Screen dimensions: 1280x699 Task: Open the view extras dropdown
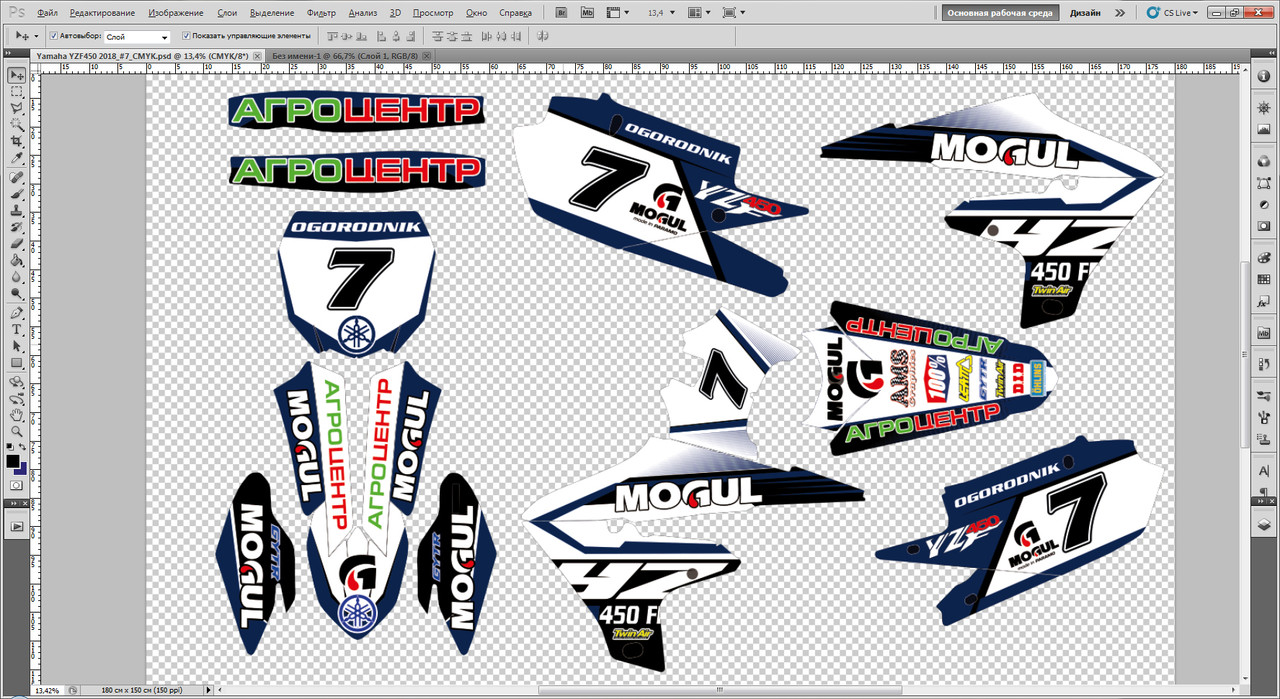point(612,13)
